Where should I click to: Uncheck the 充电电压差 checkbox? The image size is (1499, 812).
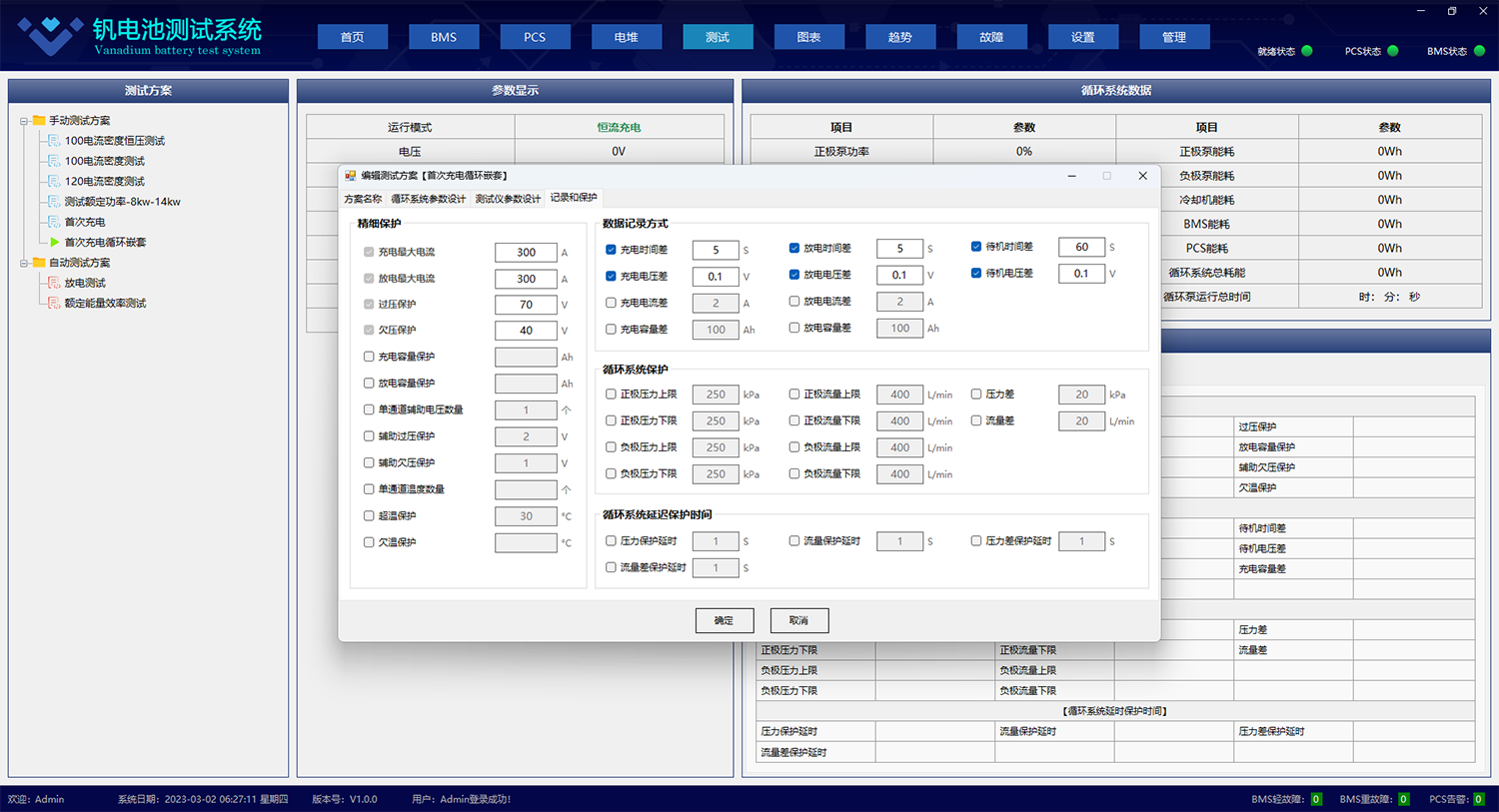[x=611, y=276]
